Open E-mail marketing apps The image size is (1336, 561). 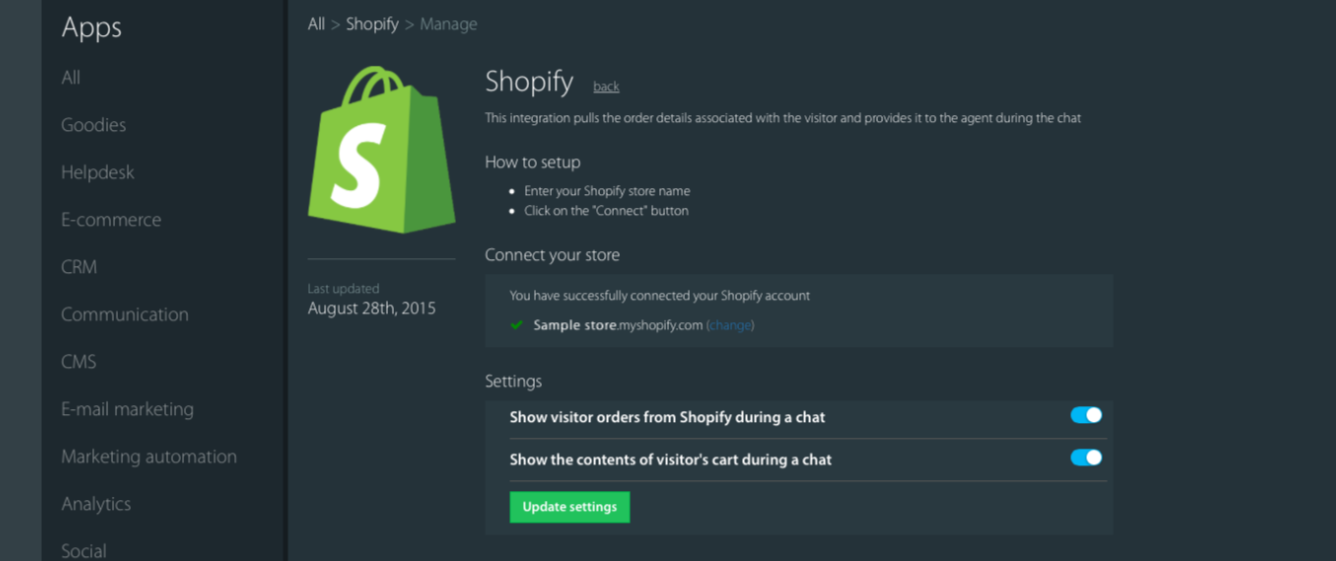click(x=127, y=409)
